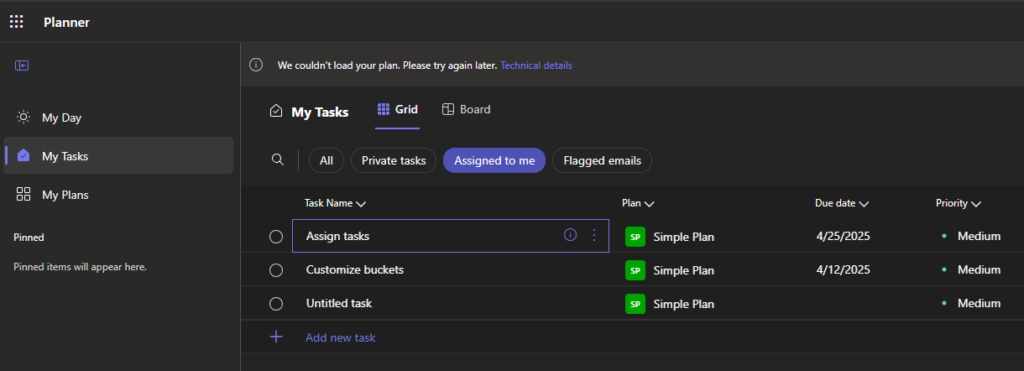1024x371 pixels.
Task: Open the Technical details link
Action: coord(536,65)
